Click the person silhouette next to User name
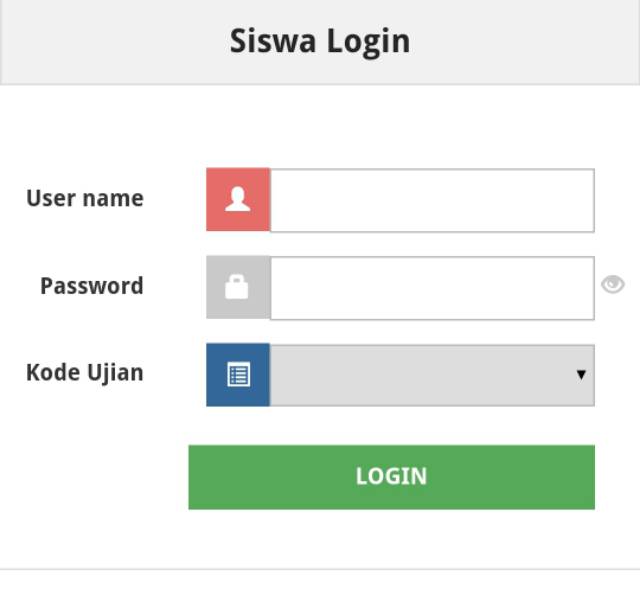This screenshot has width=640, height=599. [238, 200]
